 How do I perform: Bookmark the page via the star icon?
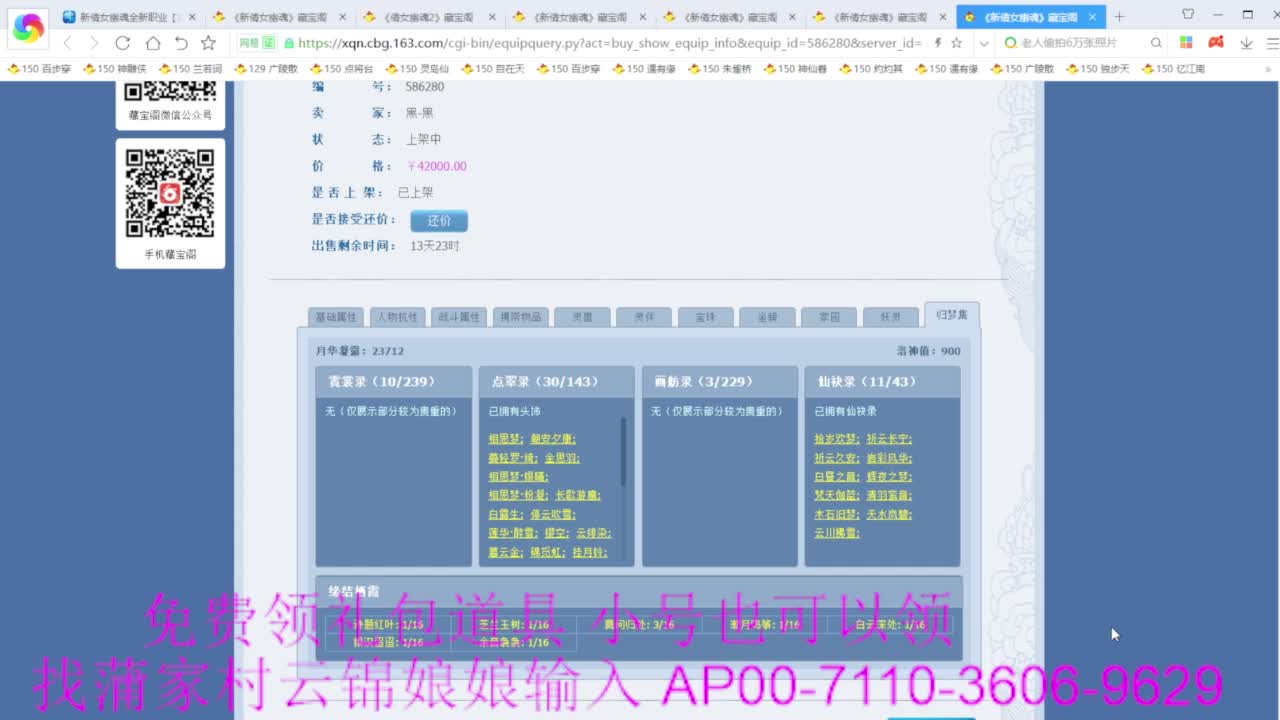pyautogui.click(x=956, y=44)
